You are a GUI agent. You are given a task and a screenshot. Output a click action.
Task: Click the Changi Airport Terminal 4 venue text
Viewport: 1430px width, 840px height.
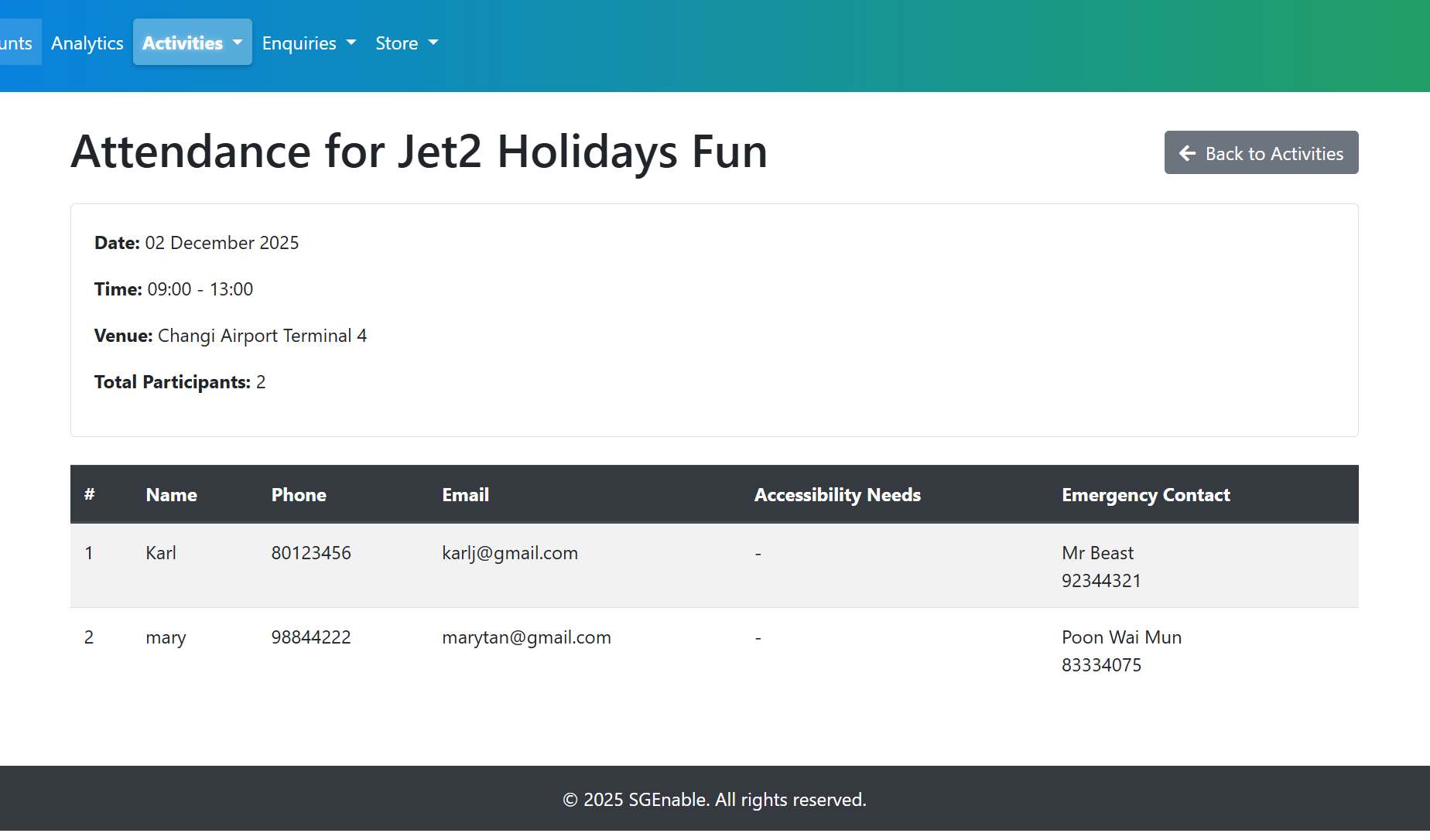[262, 336]
